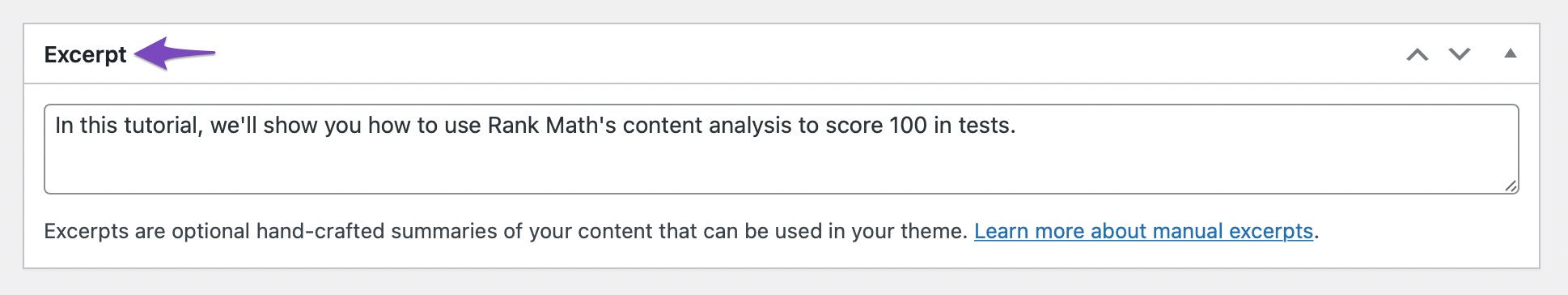Image resolution: width=1568 pixels, height=295 pixels.
Task: Toggle the panel via the Excerpt title
Action: point(85,54)
